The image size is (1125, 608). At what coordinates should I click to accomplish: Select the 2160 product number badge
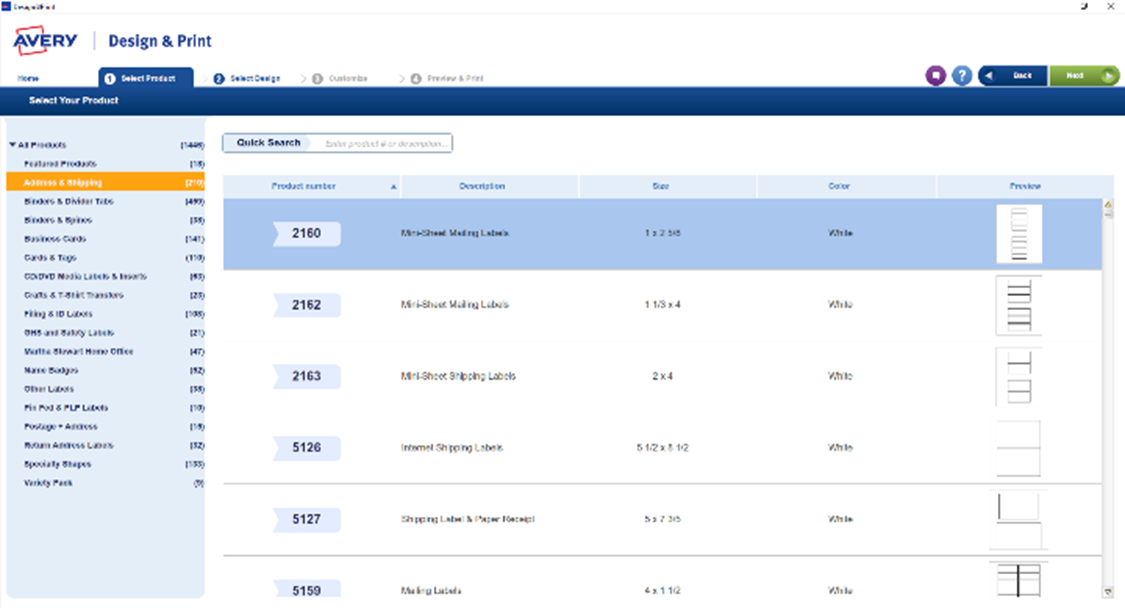[306, 234]
